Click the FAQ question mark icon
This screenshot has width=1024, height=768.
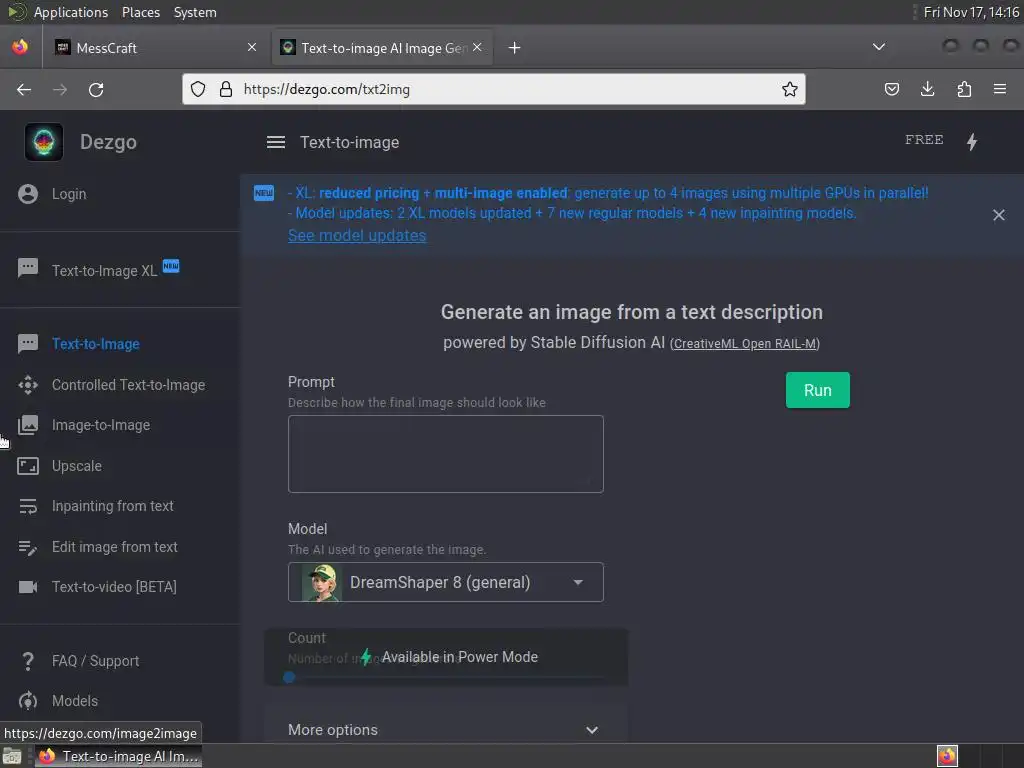coord(28,661)
